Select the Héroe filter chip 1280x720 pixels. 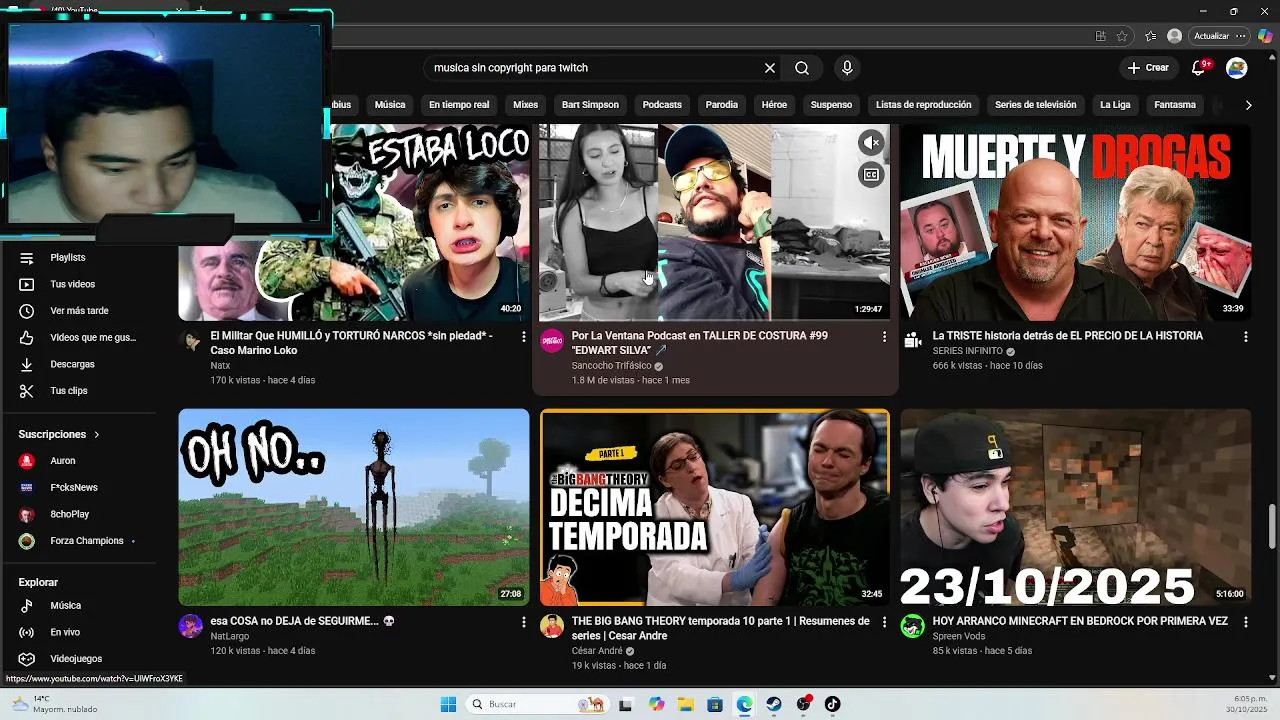pos(774,104)
